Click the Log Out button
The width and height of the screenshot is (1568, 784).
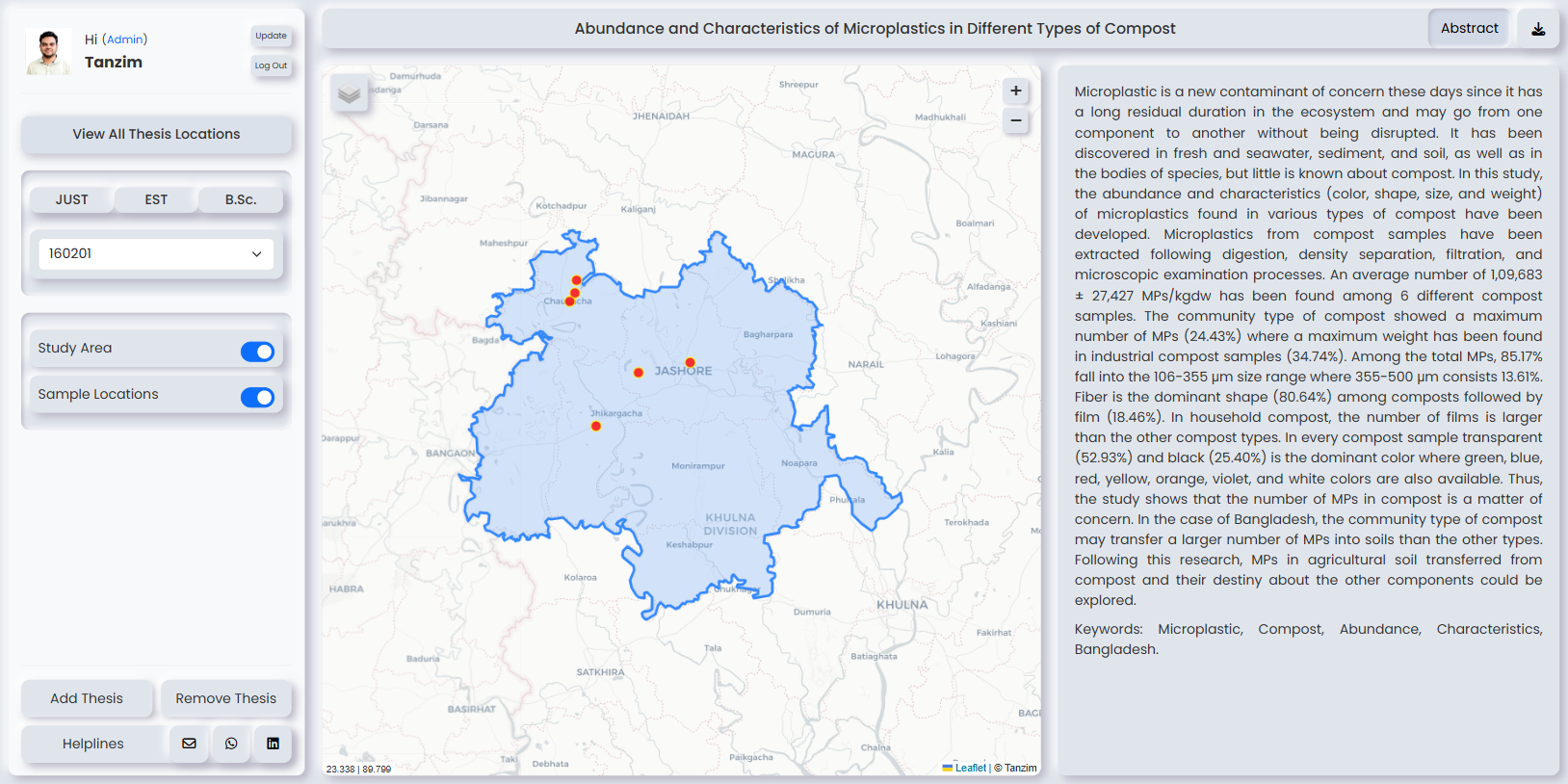click(271, 65)
